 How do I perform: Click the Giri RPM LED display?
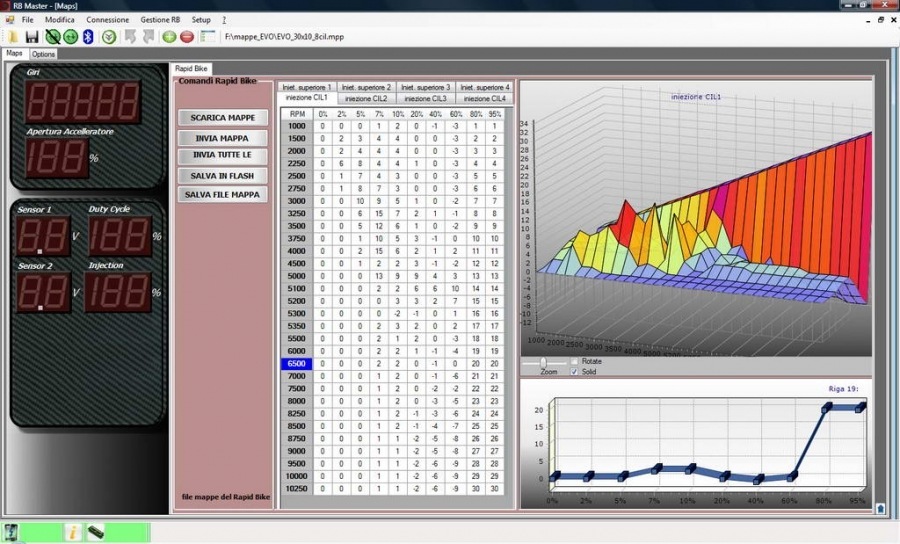[x=82, y=102]
